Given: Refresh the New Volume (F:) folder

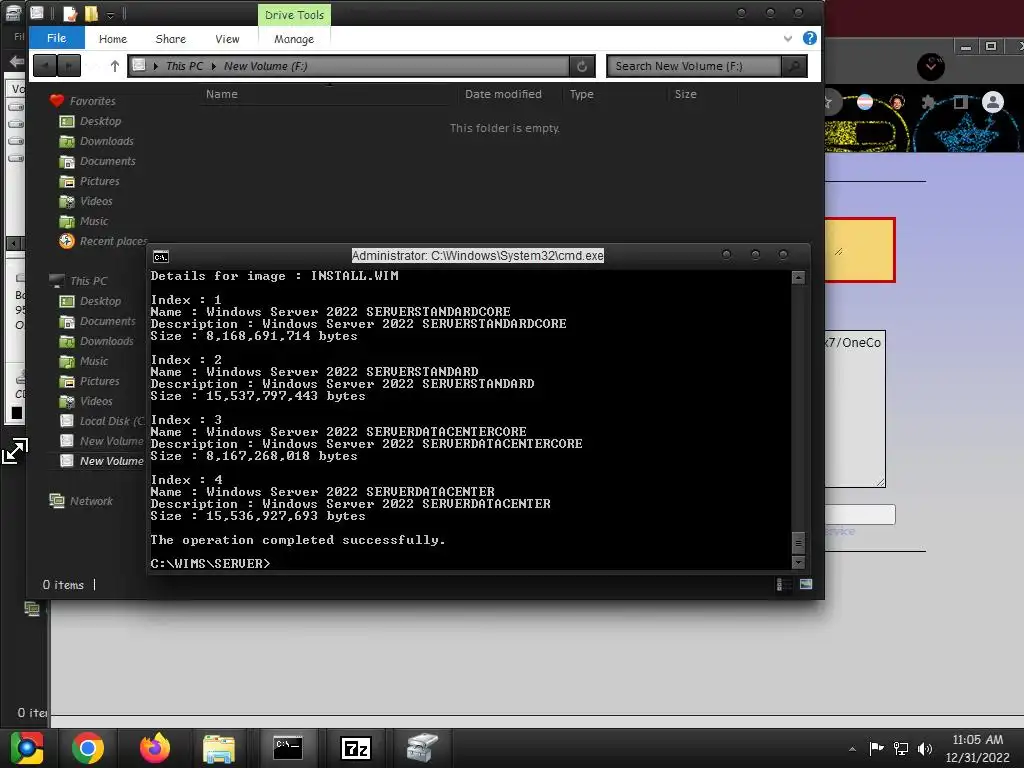Looking at the screenshot, I should coord(582,66).
